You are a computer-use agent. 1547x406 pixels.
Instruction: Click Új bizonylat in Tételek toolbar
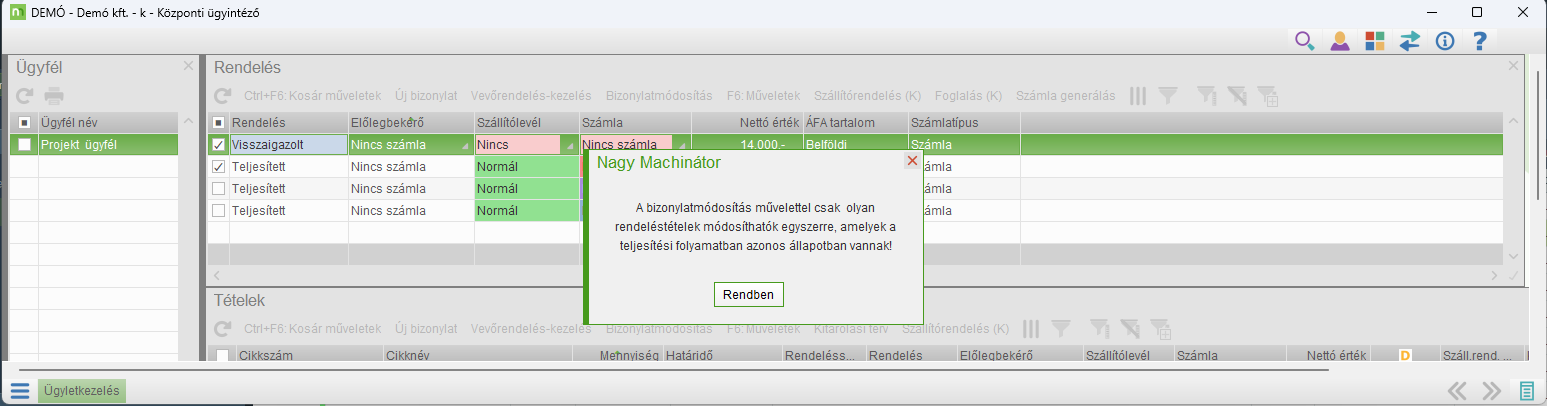click(x=426, y=328)
